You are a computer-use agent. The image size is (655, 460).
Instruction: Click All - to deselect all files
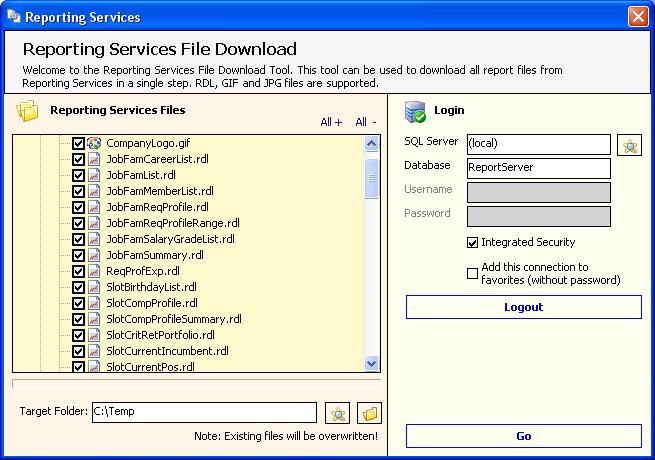click(366, 122)
